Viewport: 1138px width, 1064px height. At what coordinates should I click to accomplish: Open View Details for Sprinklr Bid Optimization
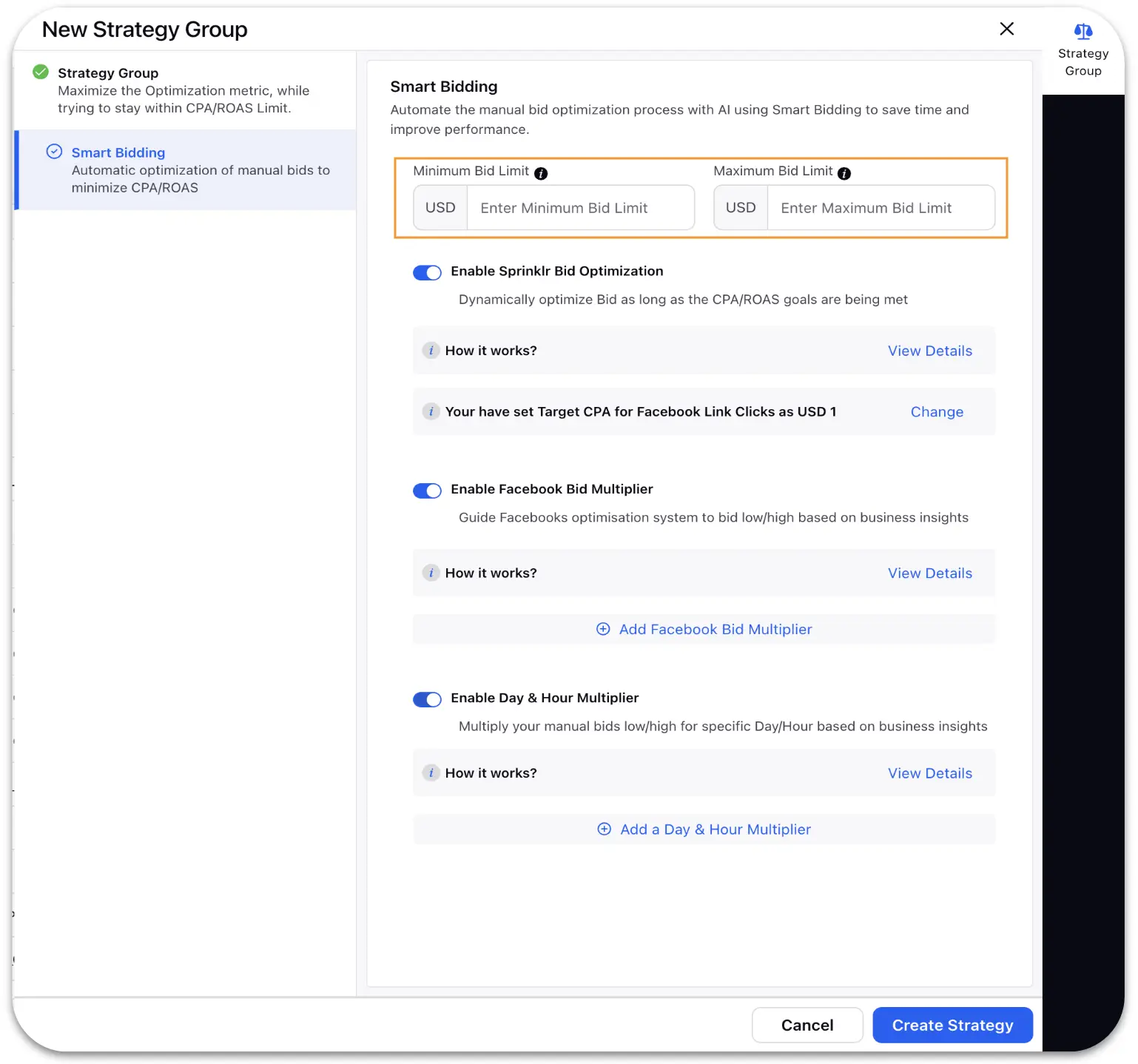[930, 351]
